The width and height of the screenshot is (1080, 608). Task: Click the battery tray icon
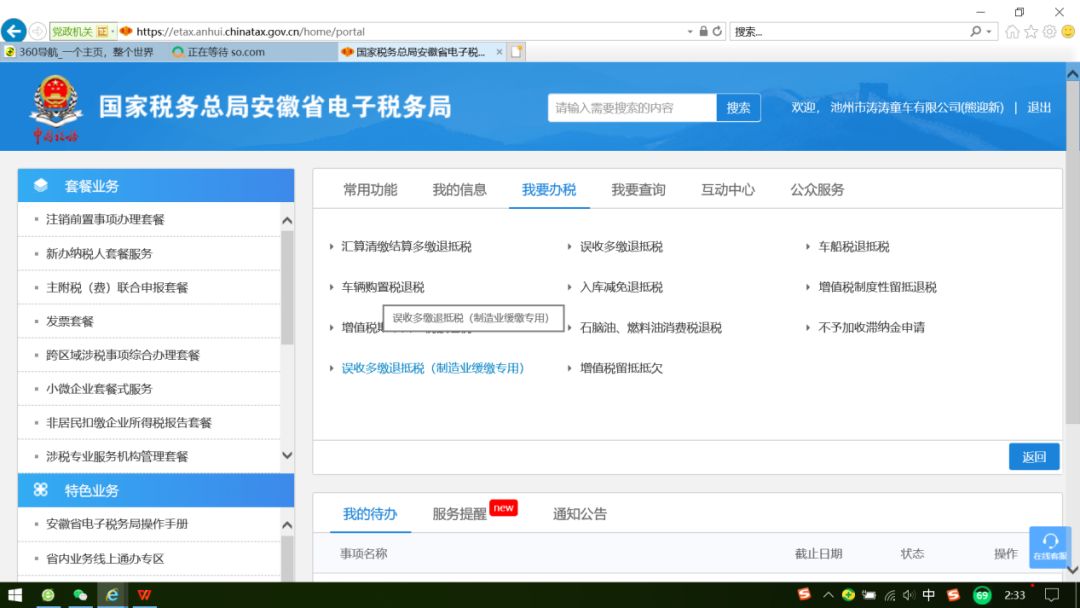point(869,595)
